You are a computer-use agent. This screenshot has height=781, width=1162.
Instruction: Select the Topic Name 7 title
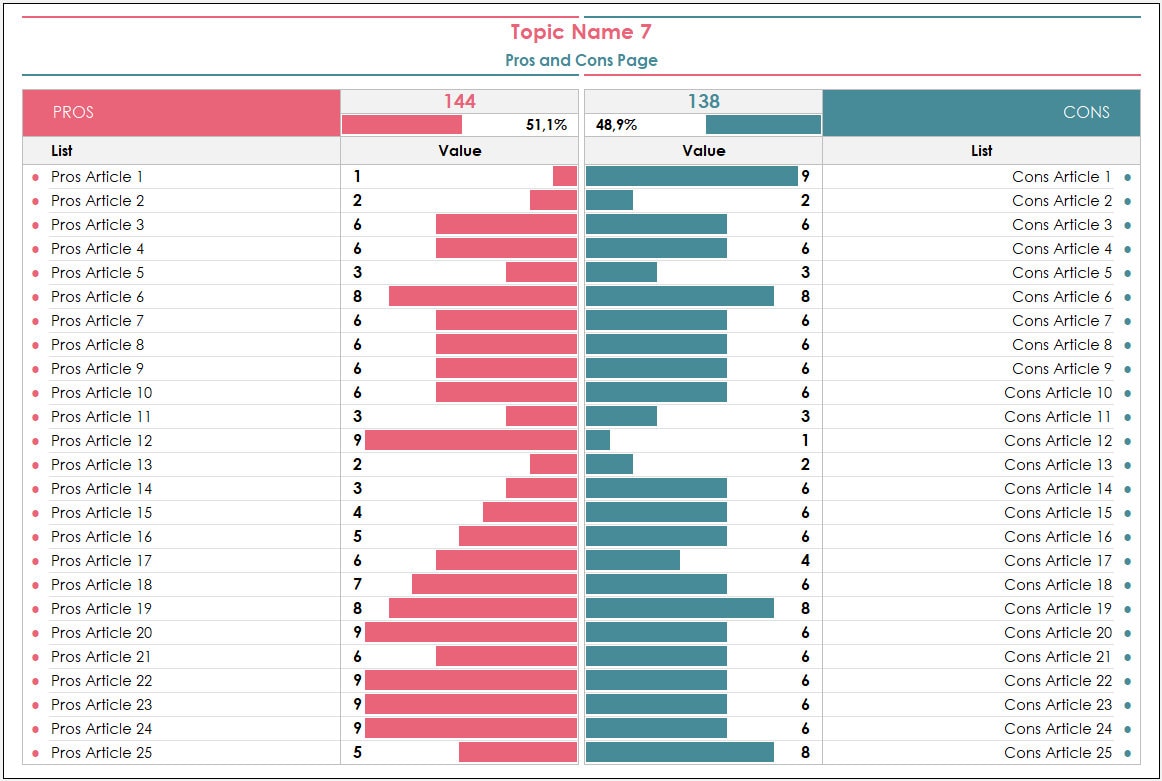(581, 32)
